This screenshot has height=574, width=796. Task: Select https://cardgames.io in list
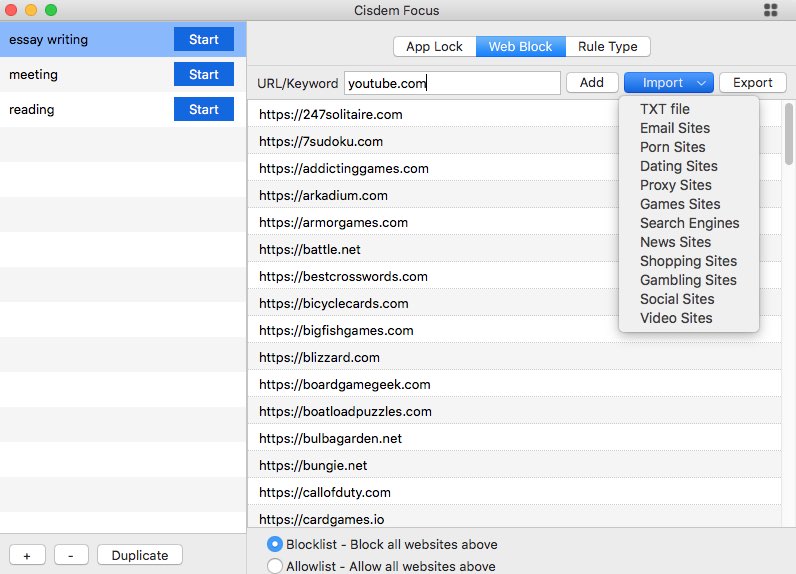pos(514,518)
